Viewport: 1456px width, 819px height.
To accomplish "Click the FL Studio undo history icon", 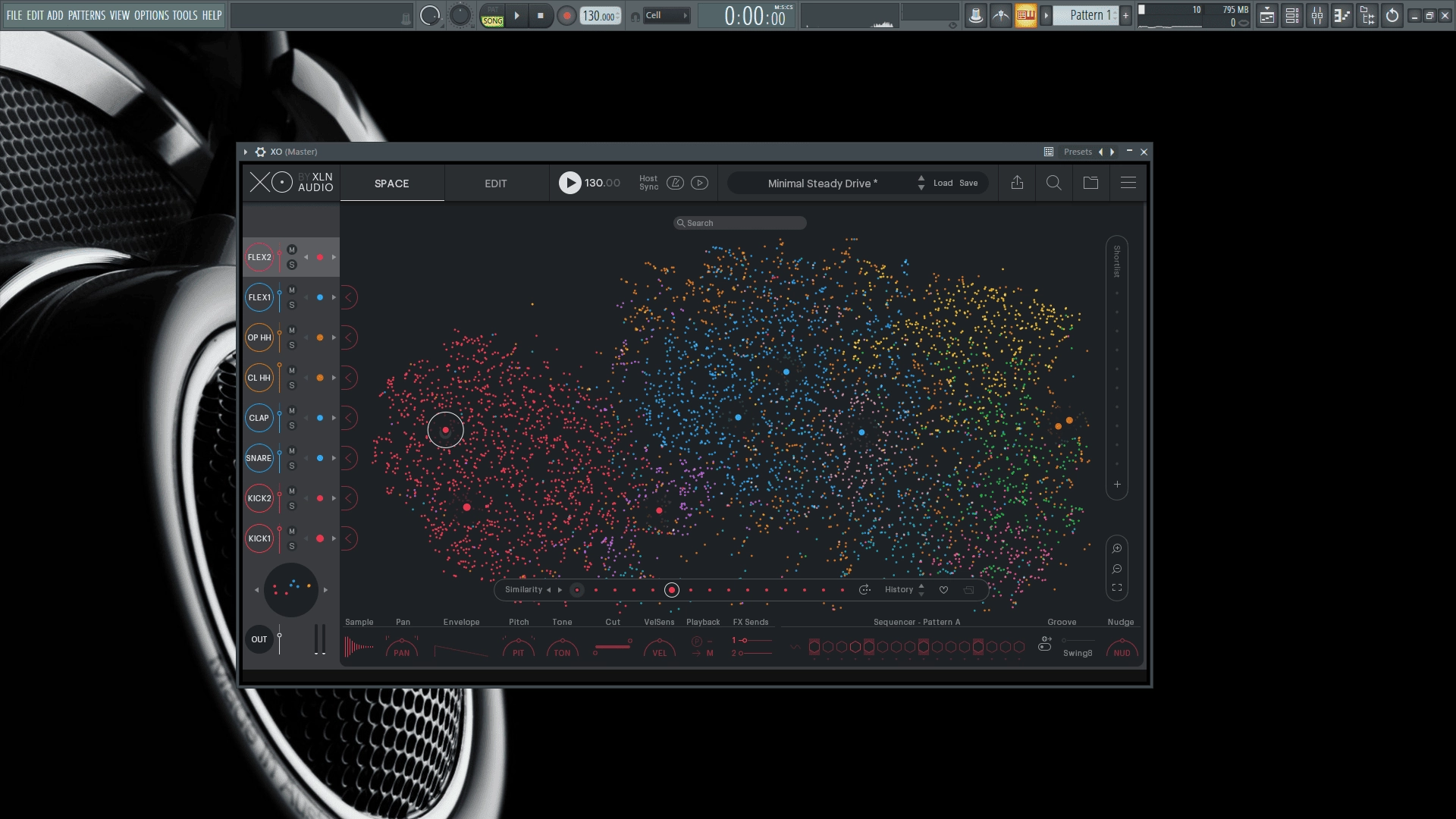I will [1392, 15].
